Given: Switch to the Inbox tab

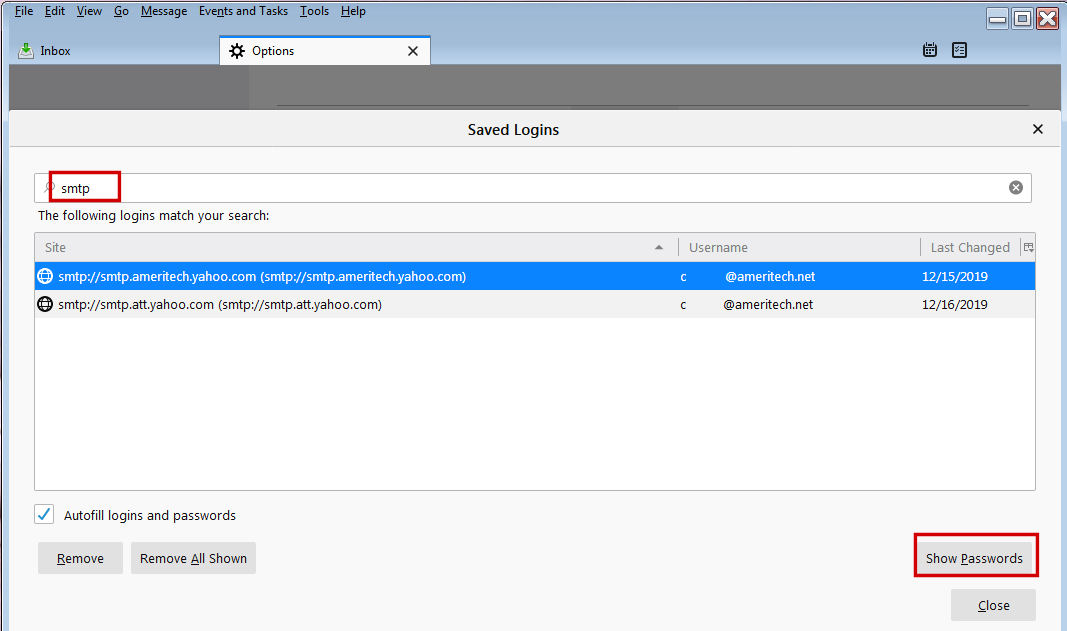Looking at the screenshot, I should coord(114,51).
